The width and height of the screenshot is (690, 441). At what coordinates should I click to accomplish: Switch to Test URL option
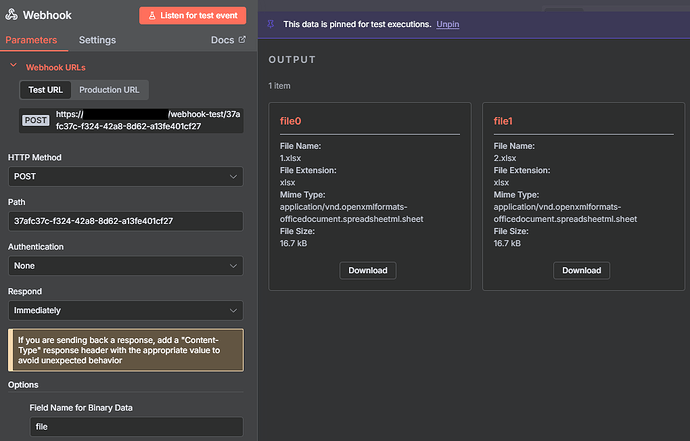(x=46, y=90)
